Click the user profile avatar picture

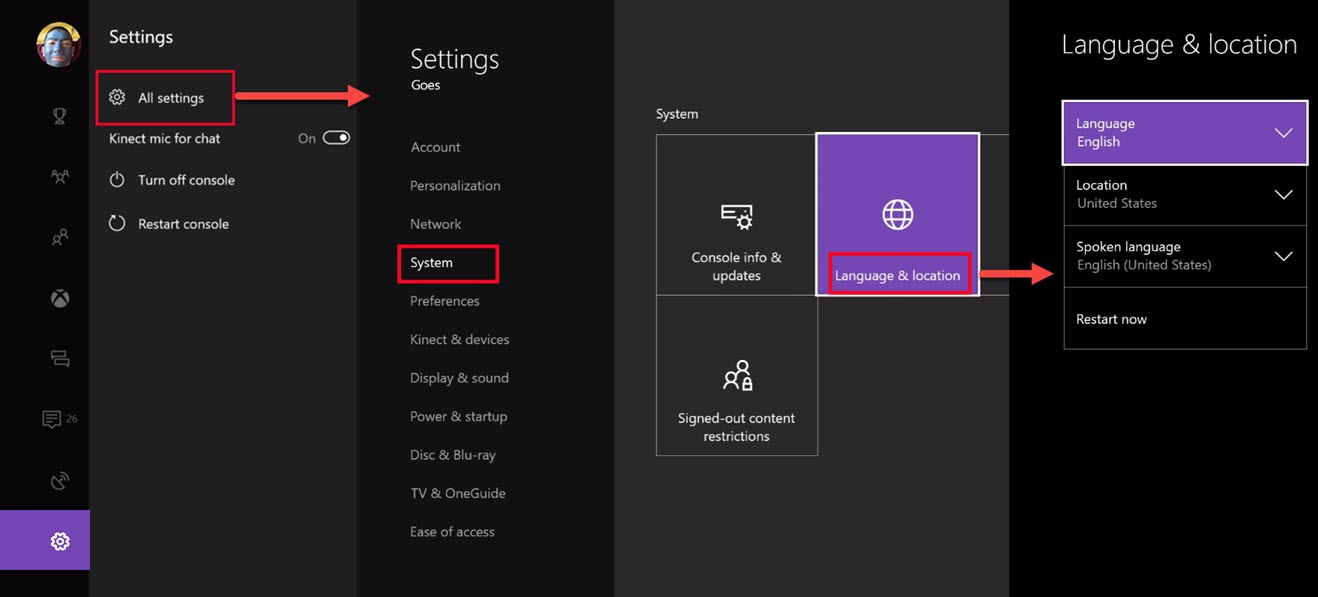pos(59,45)
